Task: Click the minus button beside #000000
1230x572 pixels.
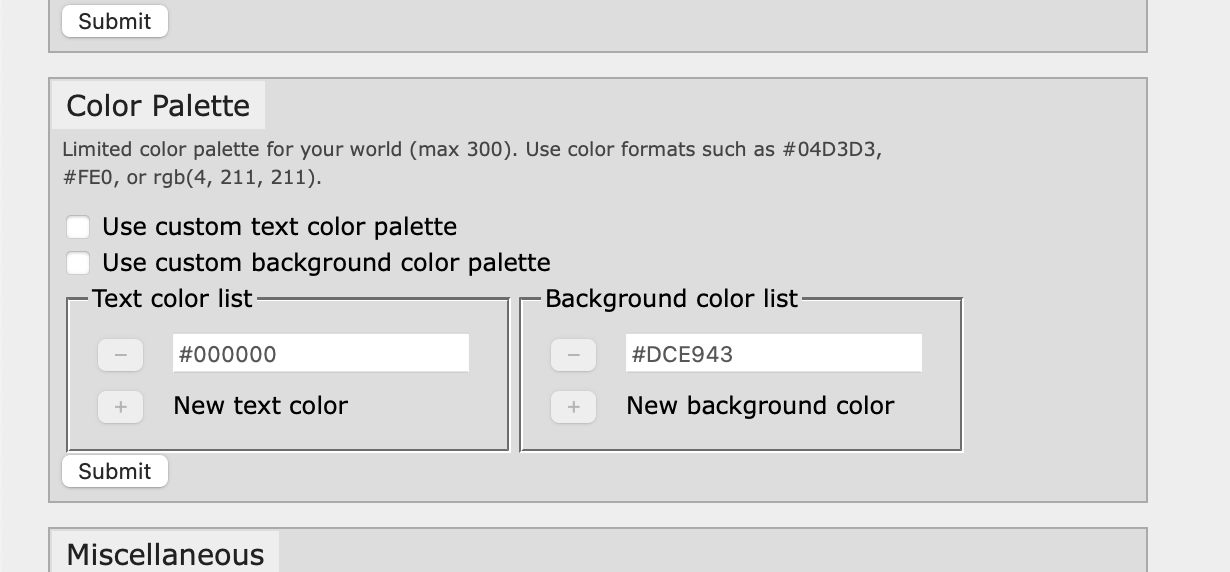Action: click(x=120, y=355)
